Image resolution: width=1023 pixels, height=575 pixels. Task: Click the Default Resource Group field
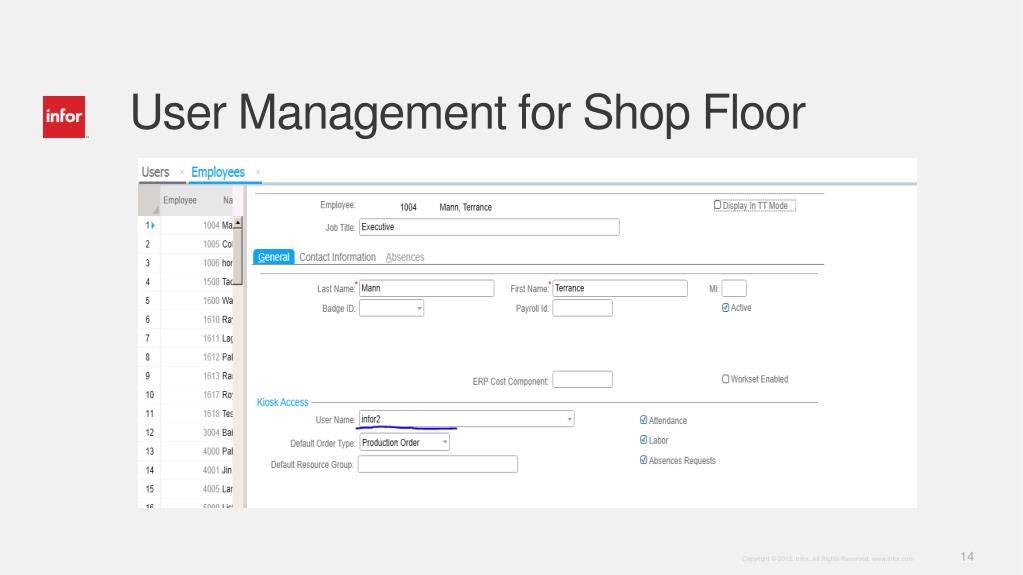click(438, 464)
